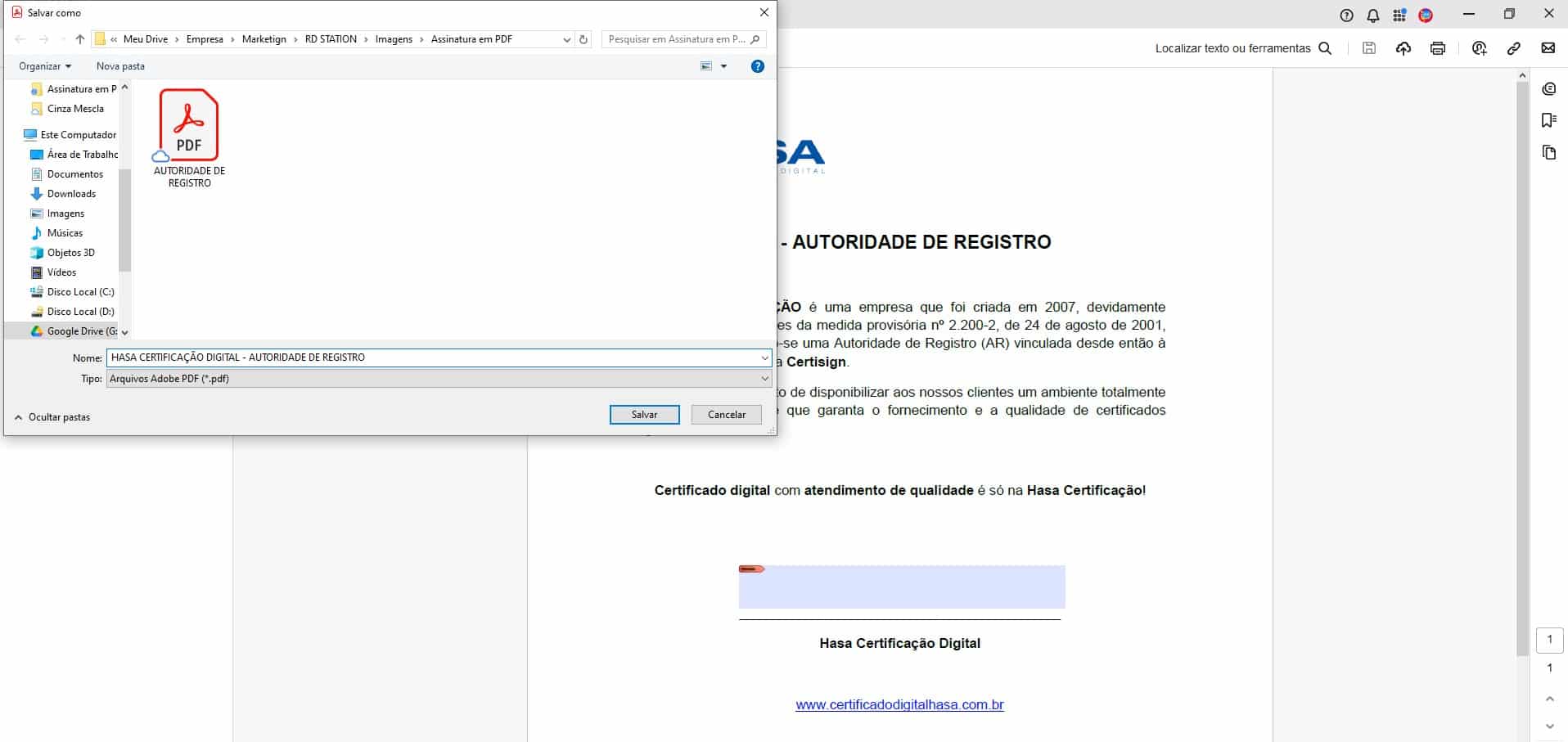This screenshot has height=742, width=1568.
Task: Open help in the Salvar como dialog
Action: (758, 66)
